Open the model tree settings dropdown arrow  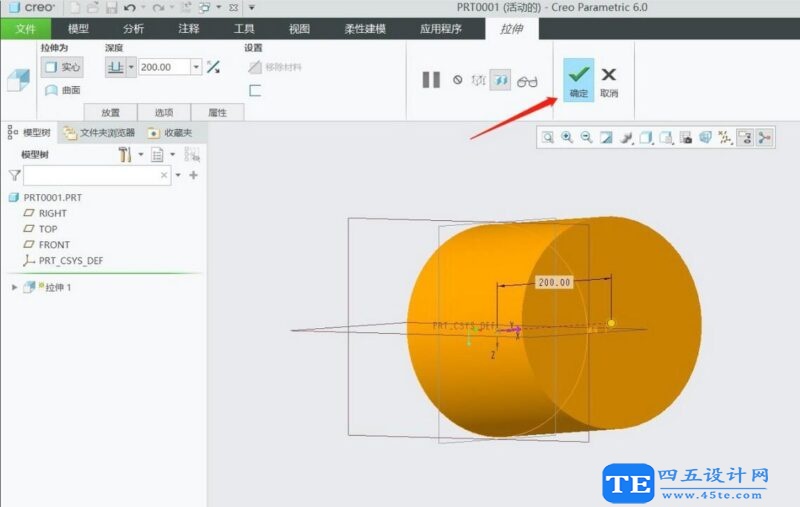pos(141,154)
